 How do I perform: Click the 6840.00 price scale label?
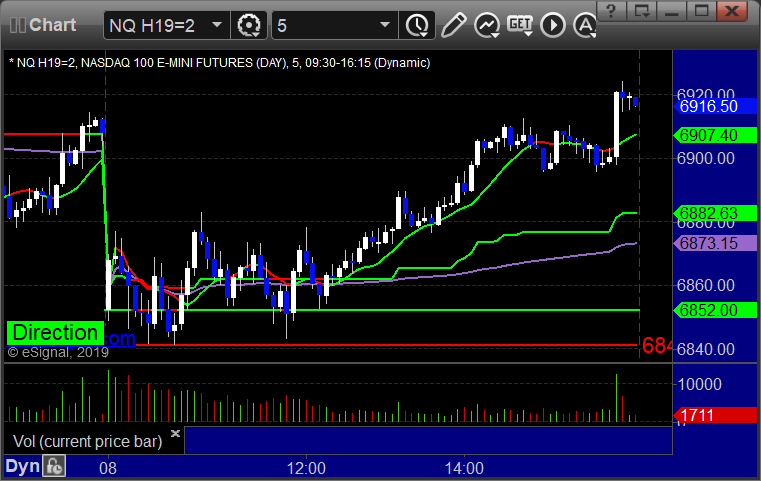706,349
